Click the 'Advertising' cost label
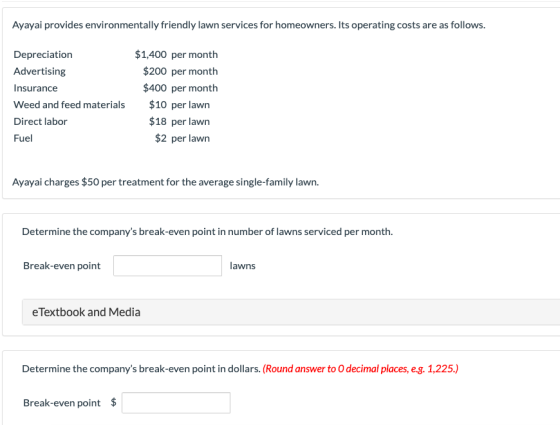 pyautogui.click(x=40, y=71)
